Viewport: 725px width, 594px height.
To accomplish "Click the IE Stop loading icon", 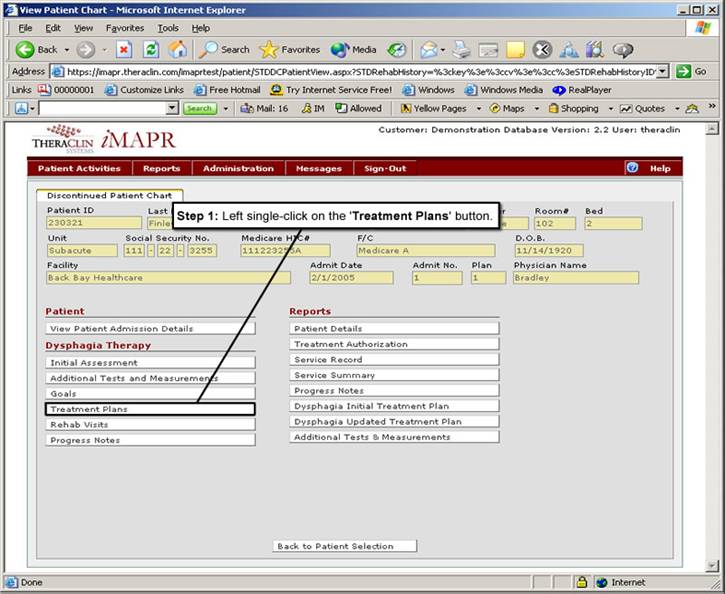I will click(x=124, y=49).
